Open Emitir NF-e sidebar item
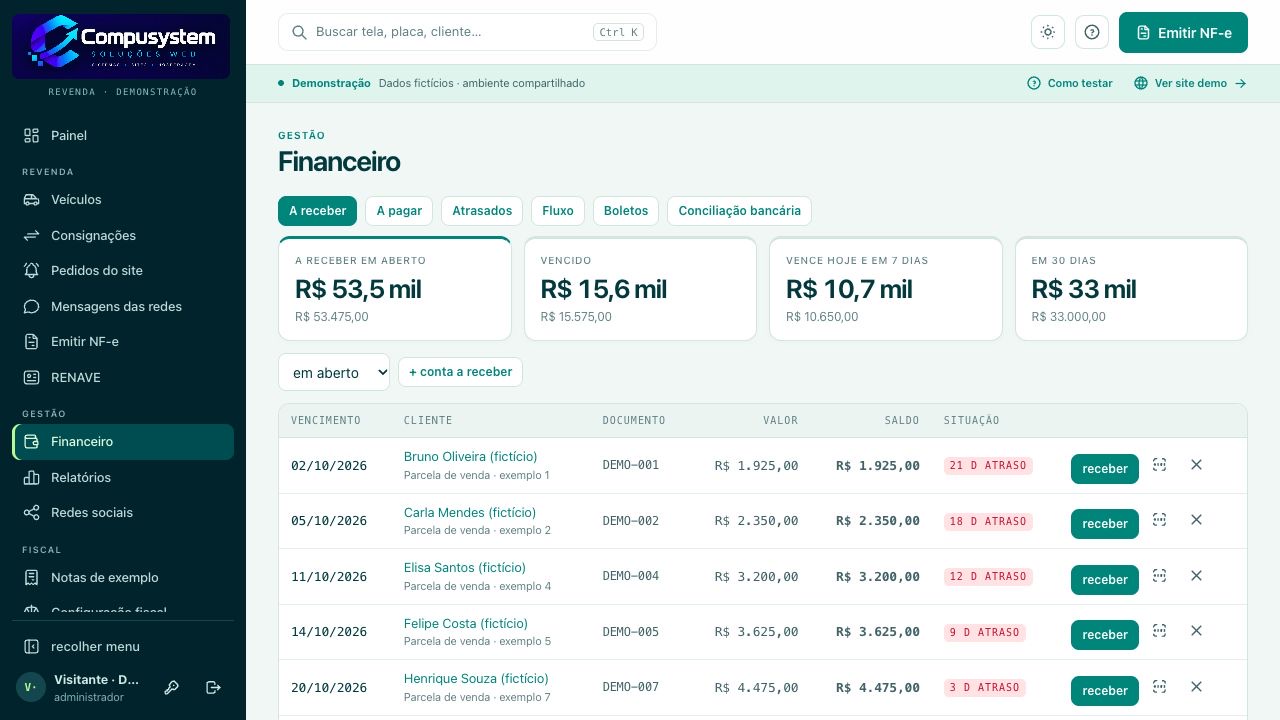Screen dimensions: 1280x720 tap(123, 341)
